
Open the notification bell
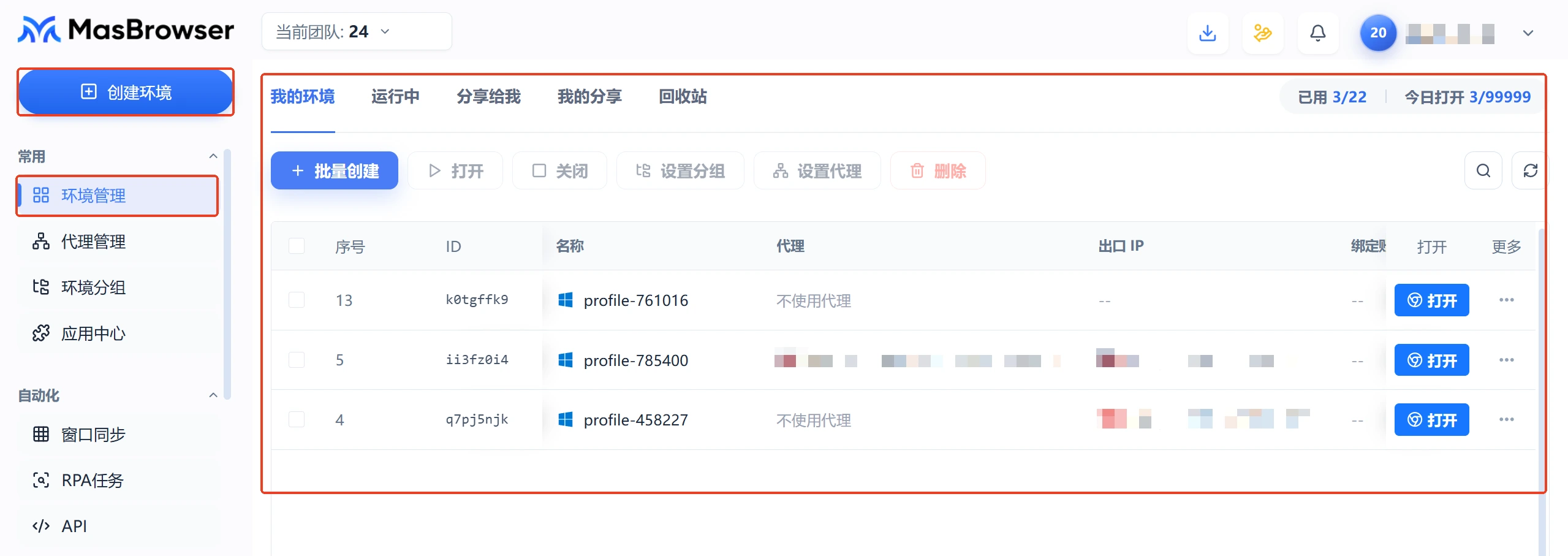[x=1317, y=32]
